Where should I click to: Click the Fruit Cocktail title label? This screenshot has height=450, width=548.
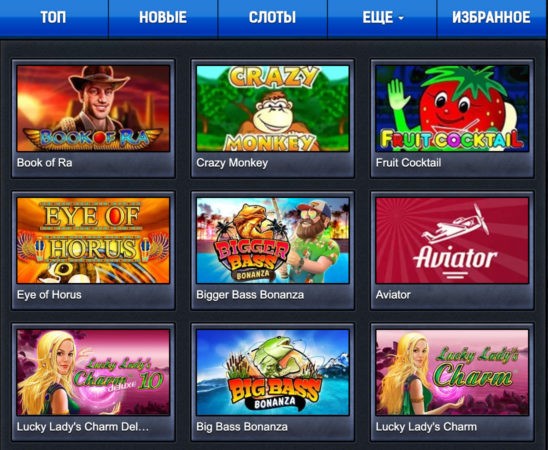pyautogui.click(x=408, y=163)
